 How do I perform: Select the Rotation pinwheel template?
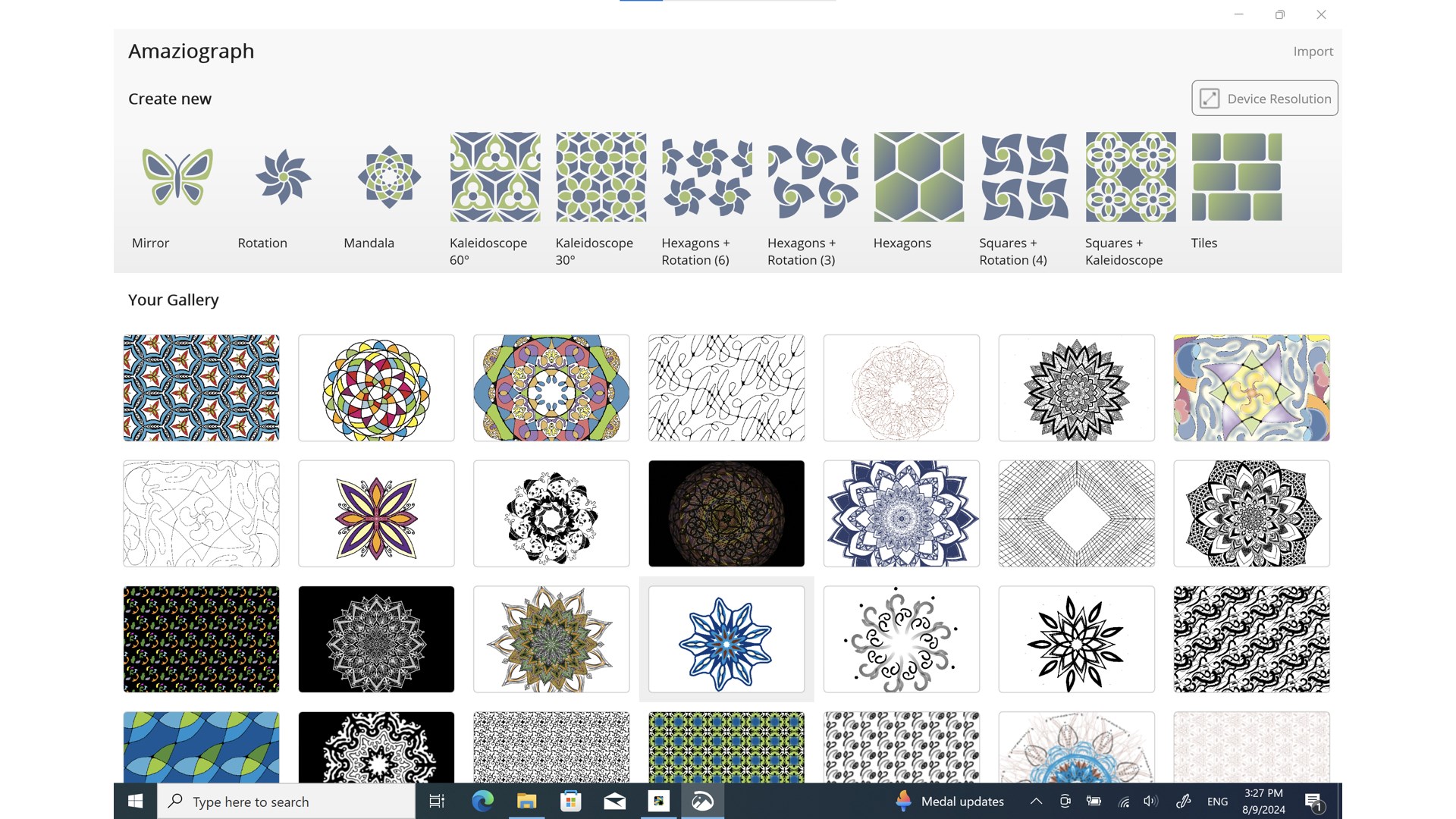point(283,177)
